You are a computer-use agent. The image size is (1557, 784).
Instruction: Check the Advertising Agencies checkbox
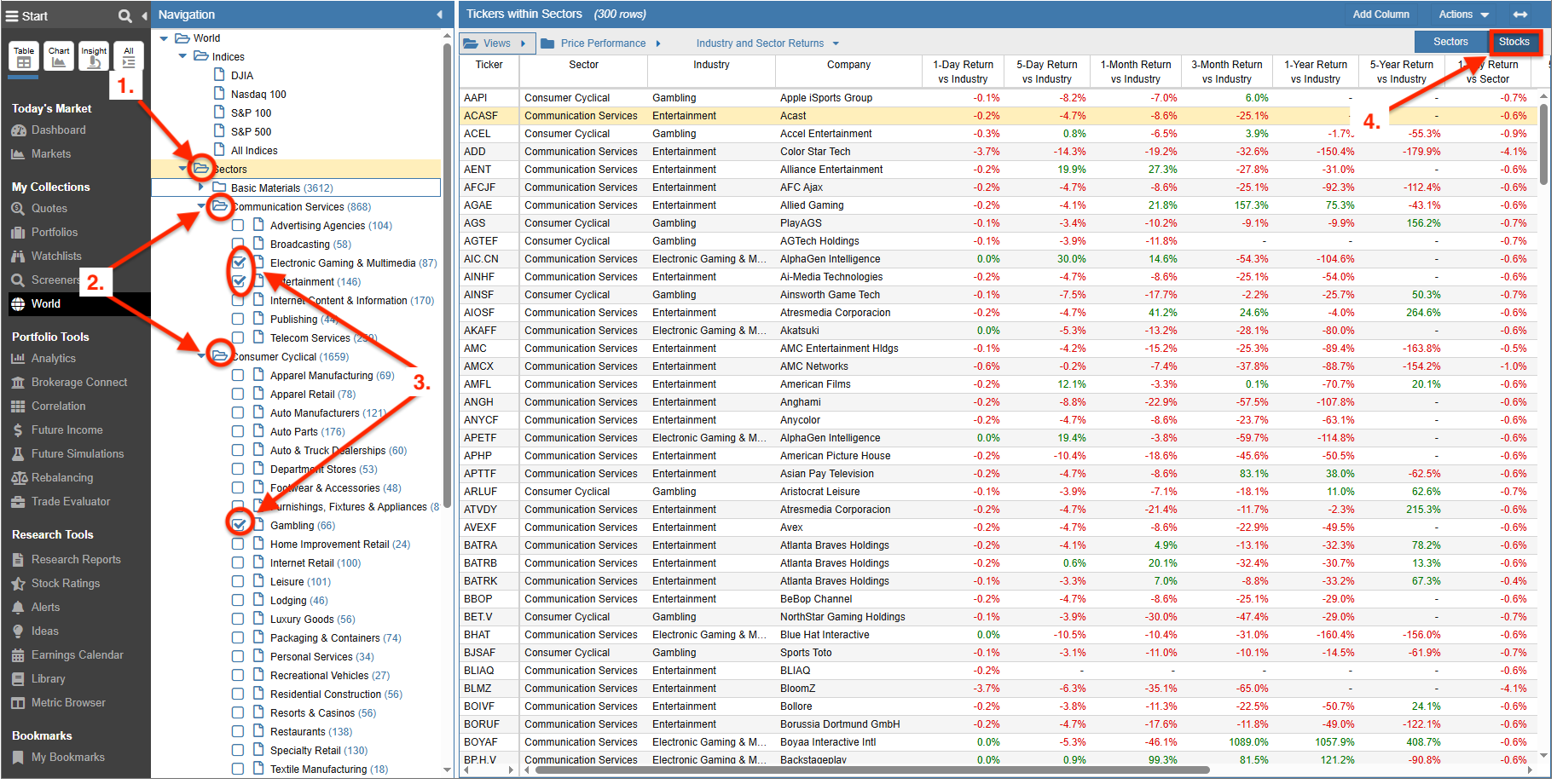click(x=238, y=226)
